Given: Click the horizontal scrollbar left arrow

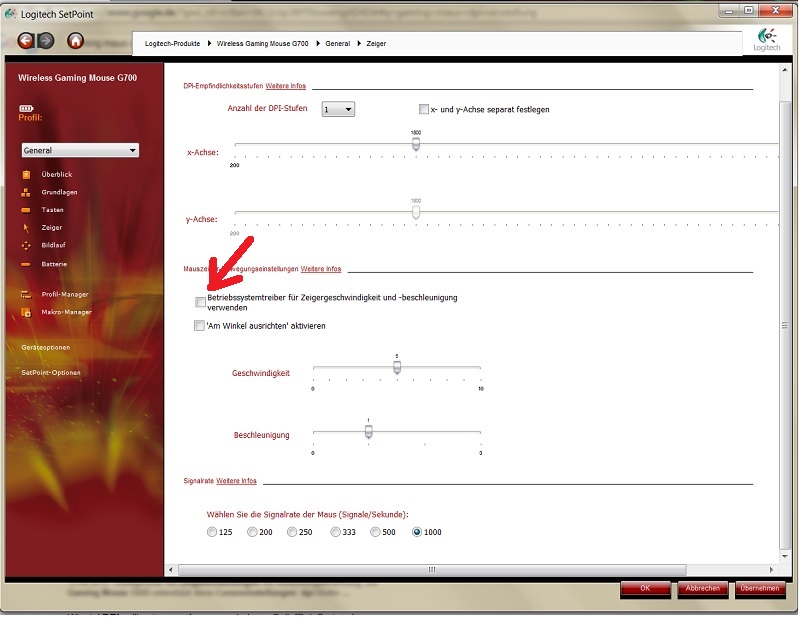Looking at the screenshot, I should tap(170, 570).
